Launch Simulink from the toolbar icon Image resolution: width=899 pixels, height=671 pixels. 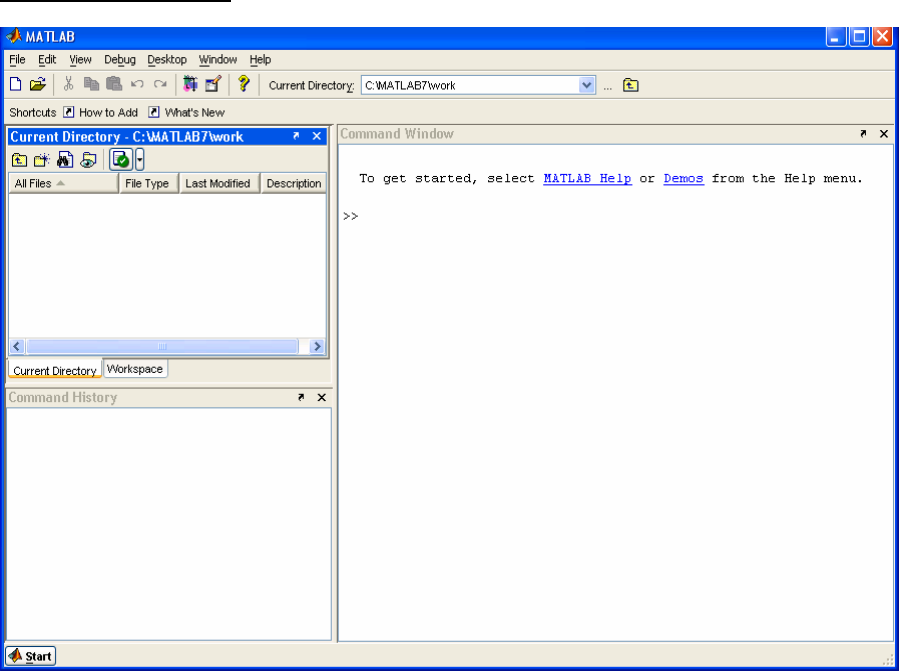(190, 84)
